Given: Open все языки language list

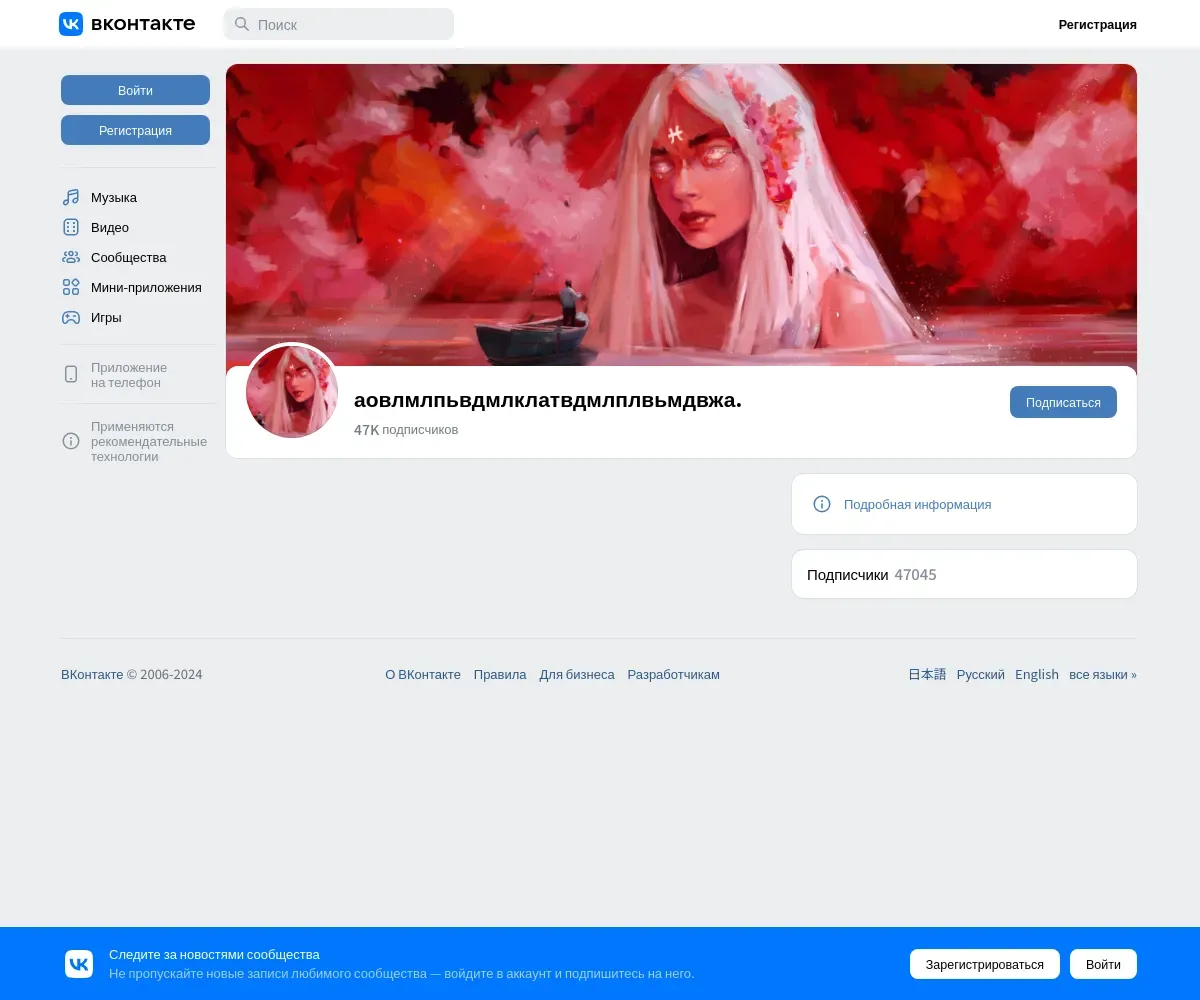Looking at the screenshot, I should 1103,675.
